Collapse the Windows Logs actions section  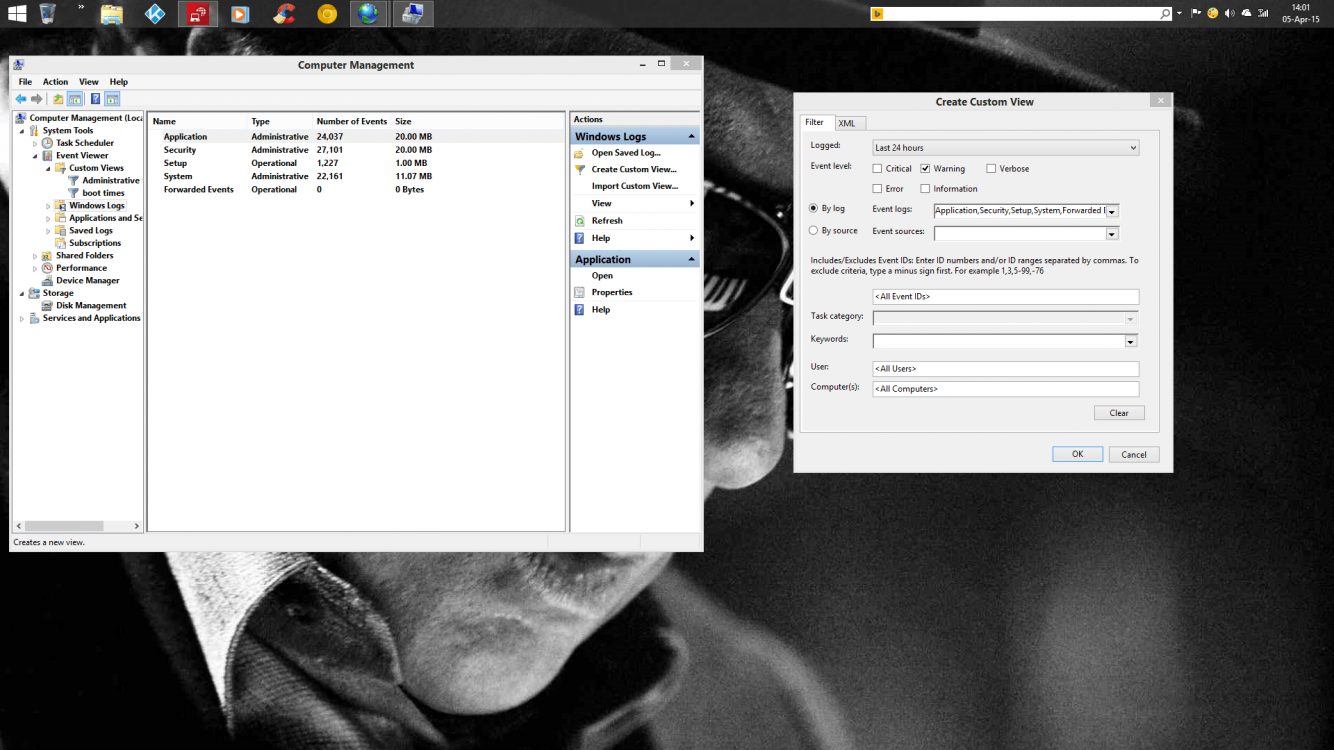pyautogui.click(x=690, y=136)
